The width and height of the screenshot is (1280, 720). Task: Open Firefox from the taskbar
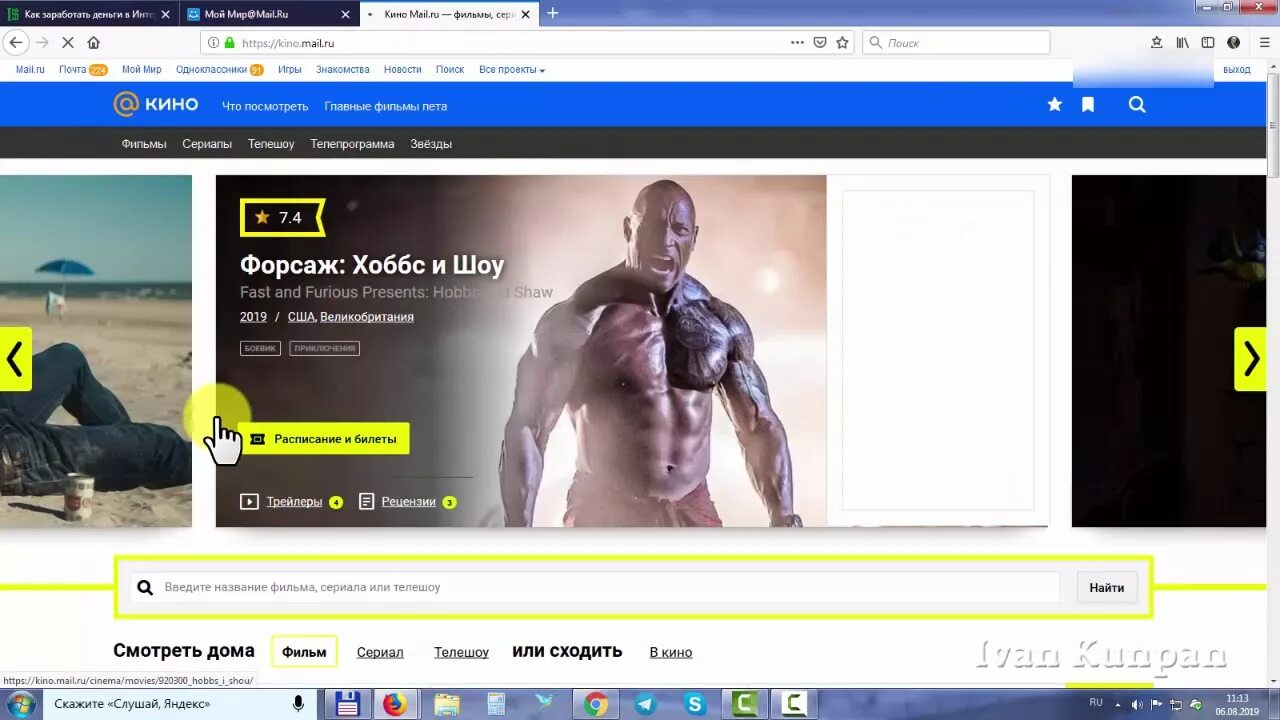(x=395, y=704)
